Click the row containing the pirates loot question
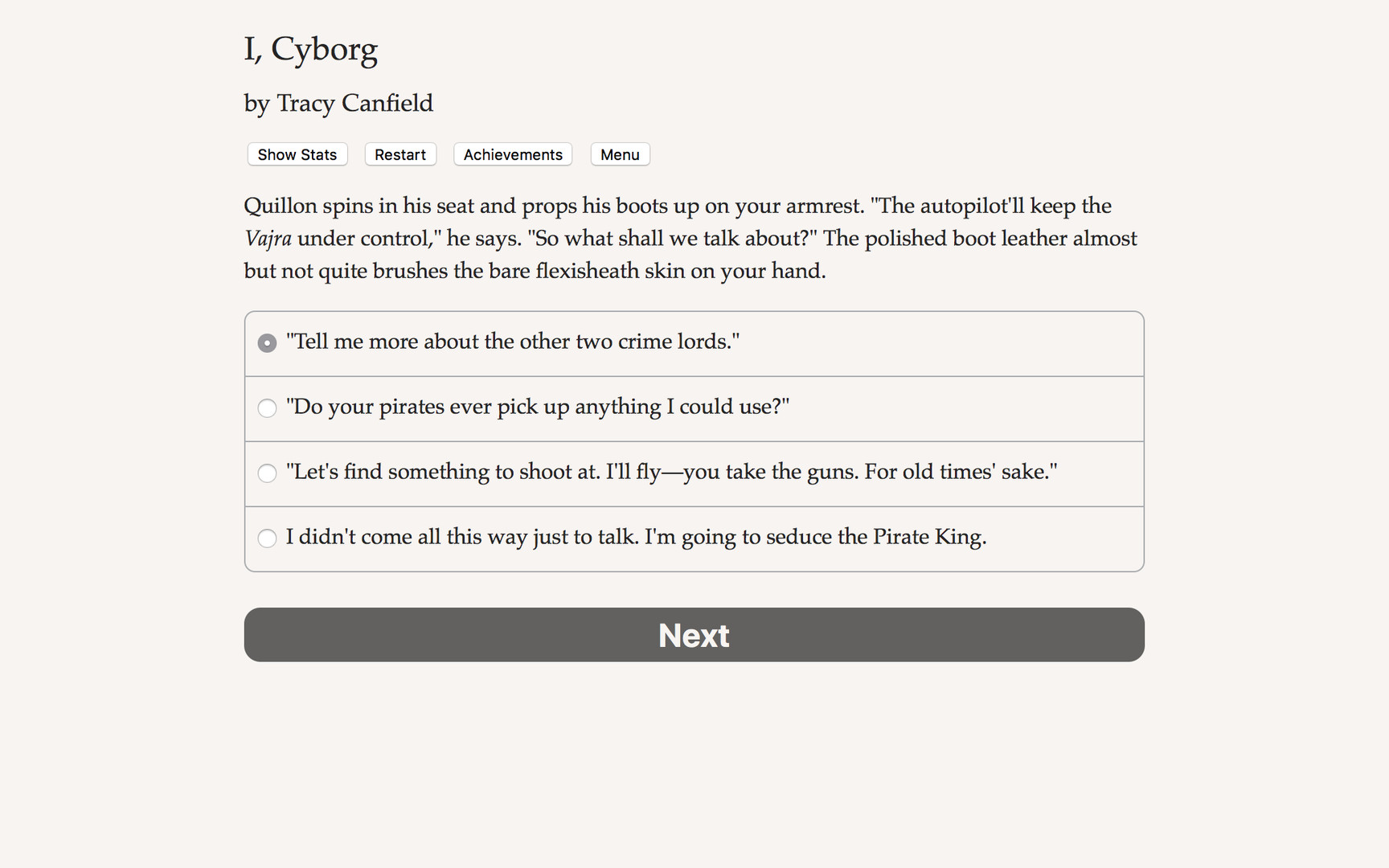The width and height of the screenshot is (1389, 868). pos(694,408)
